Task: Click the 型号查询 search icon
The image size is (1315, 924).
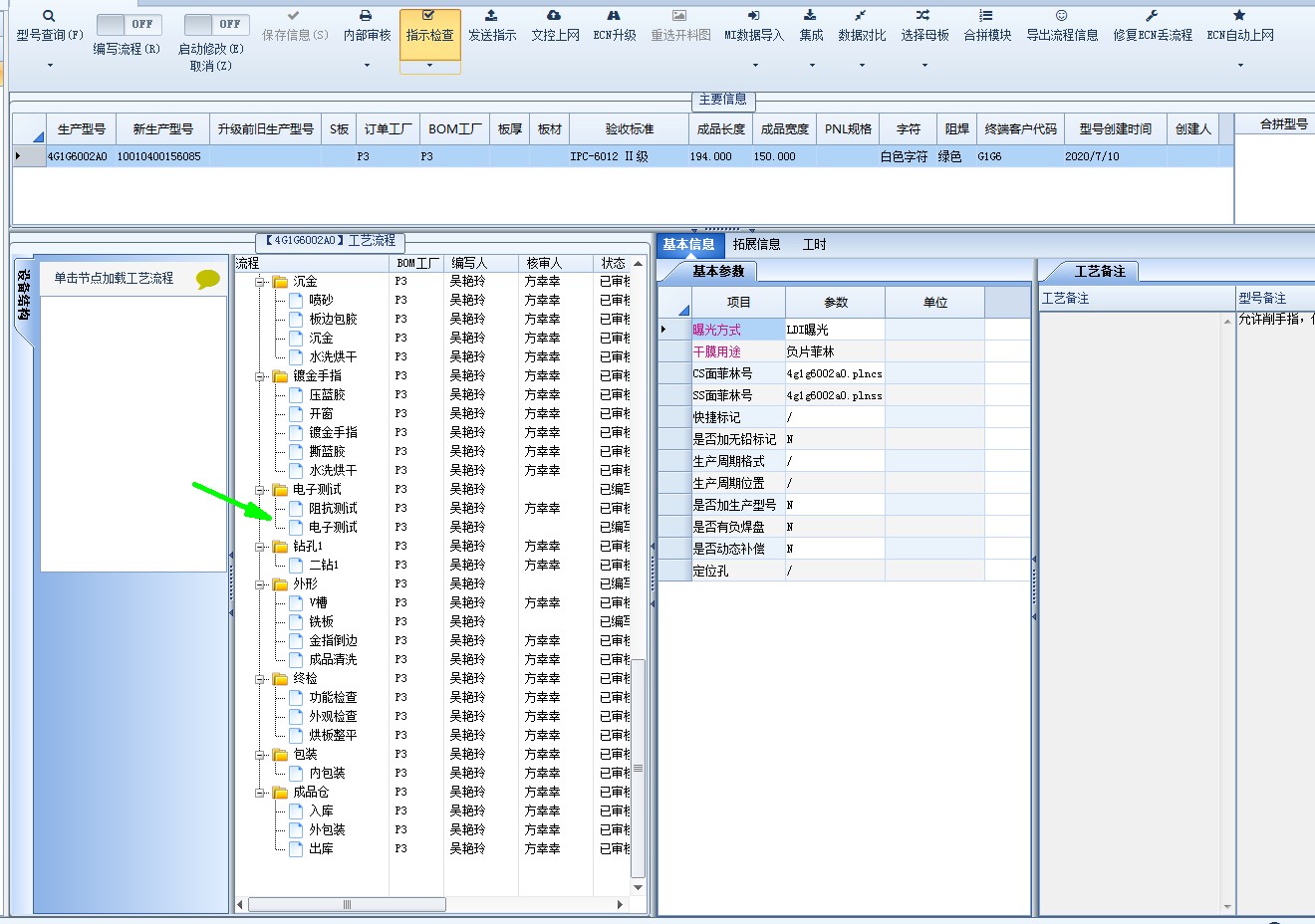Action: 49,16
